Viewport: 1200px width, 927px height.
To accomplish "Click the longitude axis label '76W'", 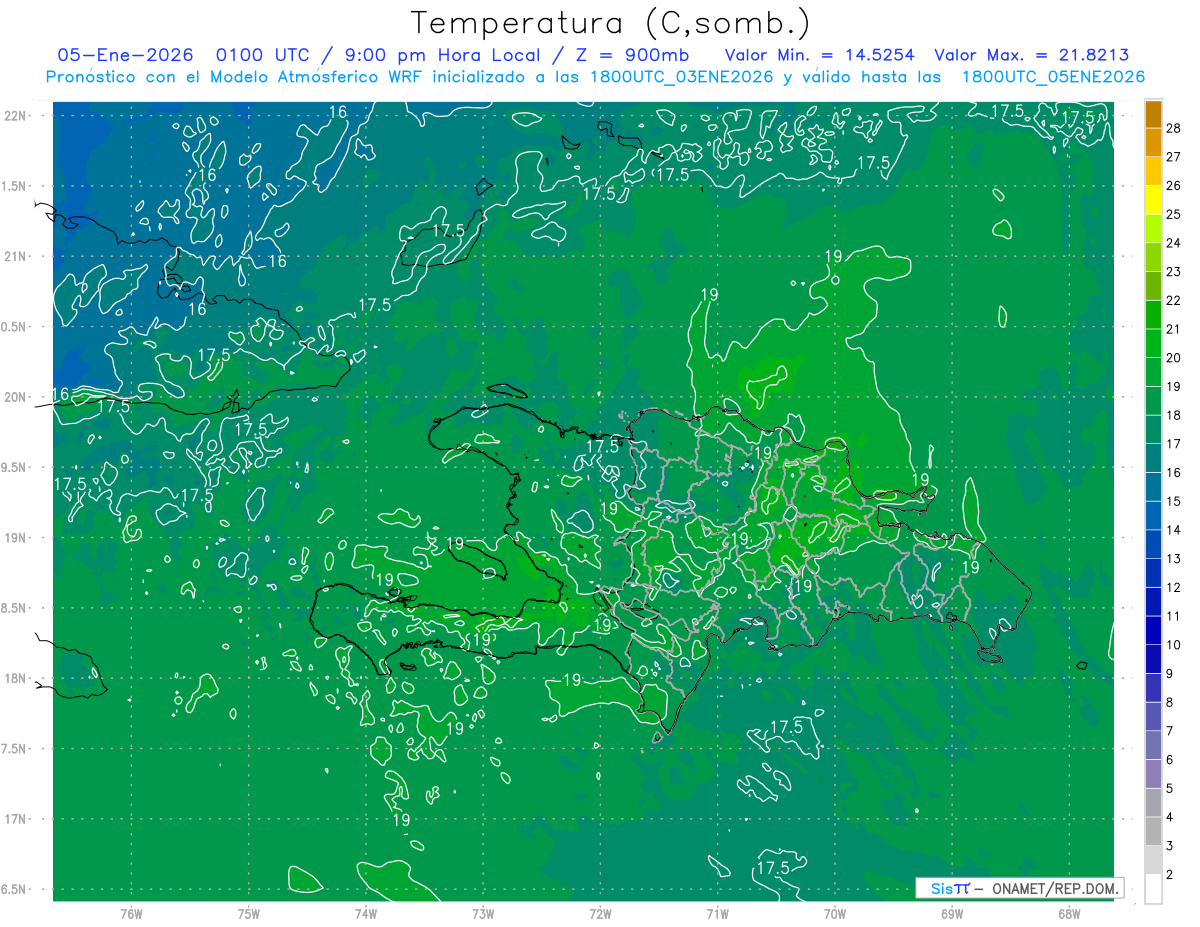I will 131,914.
